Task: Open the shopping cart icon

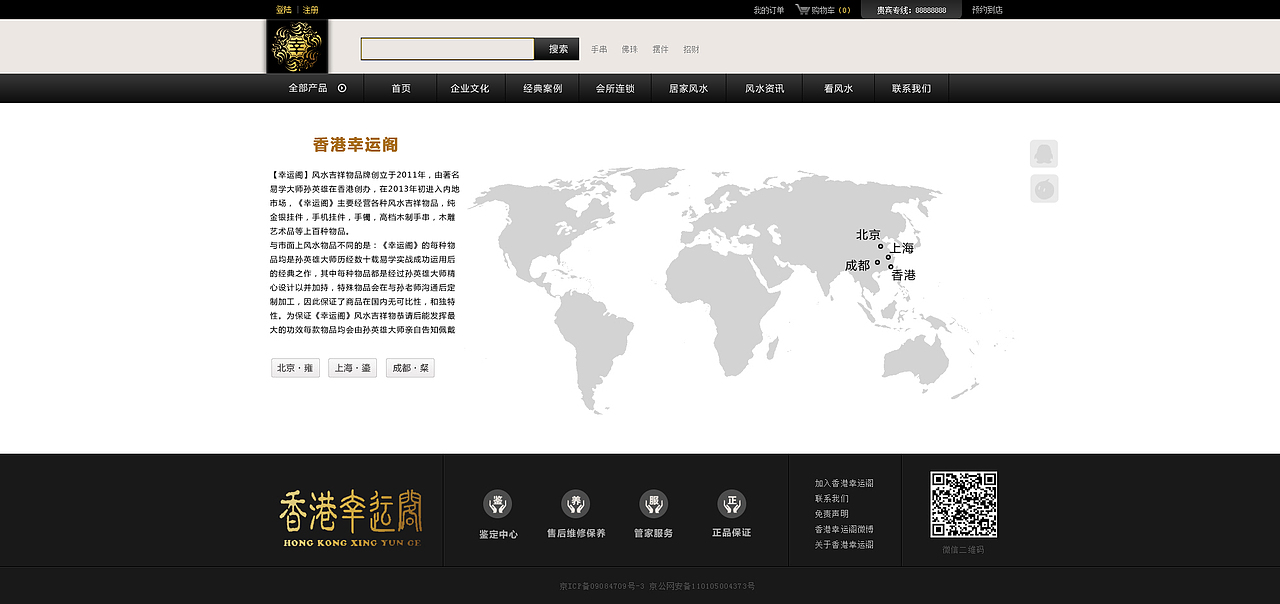Action: (802, 9)
